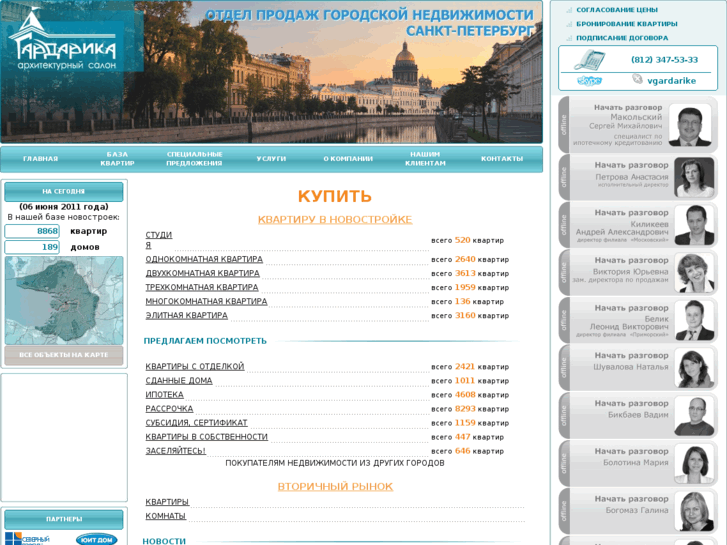The width and height of the screenshot is (727, 545).
Task: Click the 2640 one-room apartments count
Action: (465, 259)
